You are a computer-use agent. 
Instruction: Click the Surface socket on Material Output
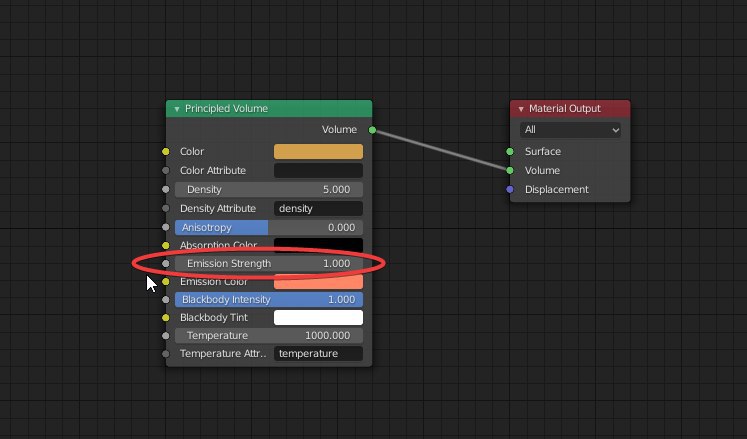click(510, 152)
